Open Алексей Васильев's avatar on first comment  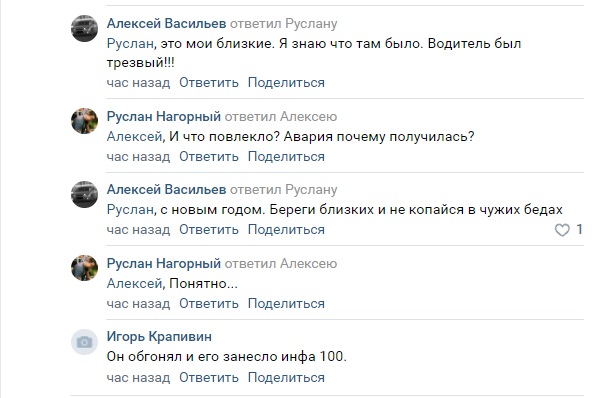[84, 29]
